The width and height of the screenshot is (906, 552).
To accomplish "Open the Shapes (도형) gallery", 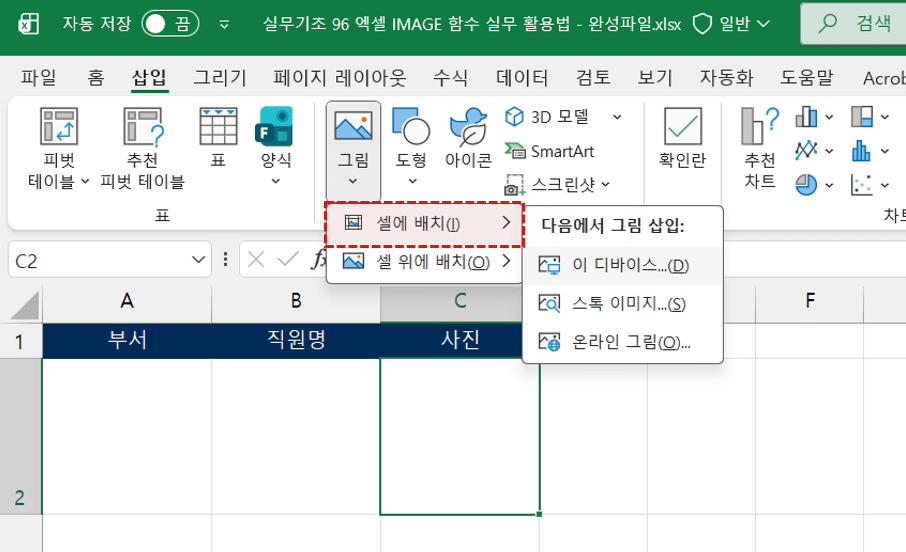I will pos(411,127).
